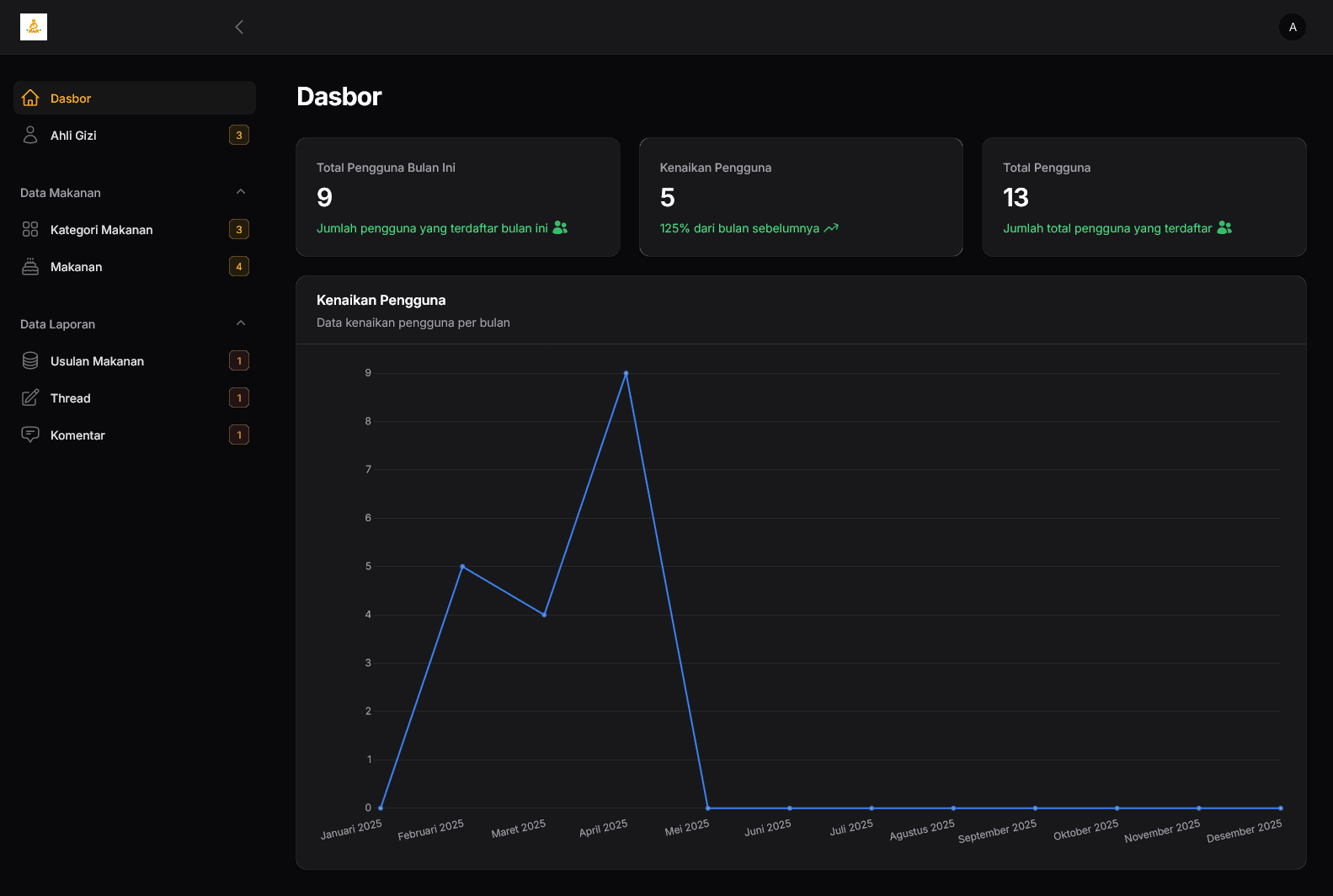Click the trending-up arrow icon in the Kenaikan Pengguna card
This screenshot has width=1333, height=896.
[x=831, y=227]
